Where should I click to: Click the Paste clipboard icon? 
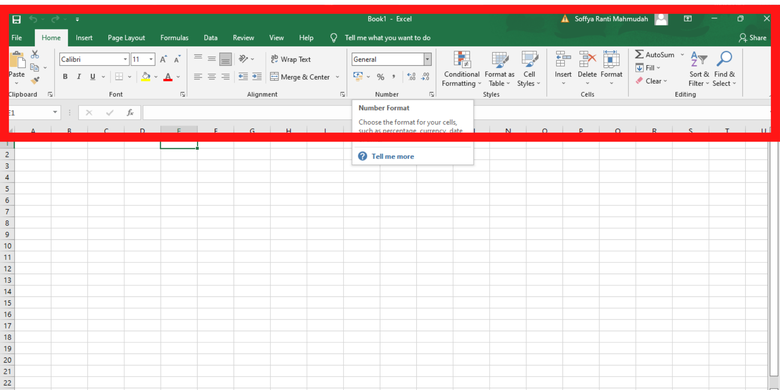[17, 61]
